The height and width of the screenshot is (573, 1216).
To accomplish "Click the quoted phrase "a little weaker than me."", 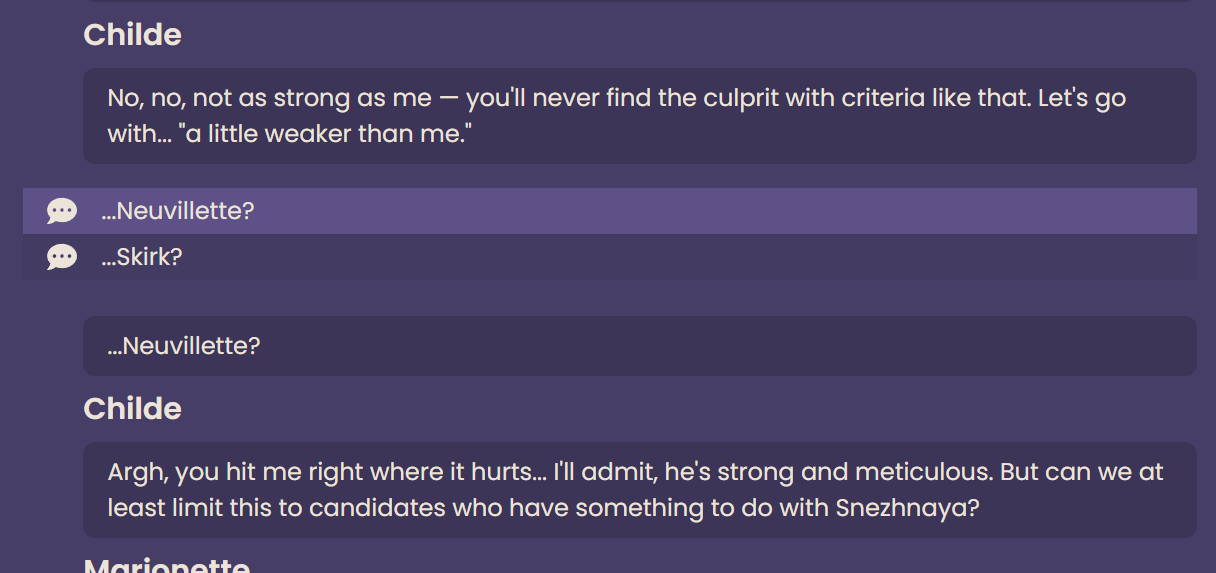I will coord(324,134).
